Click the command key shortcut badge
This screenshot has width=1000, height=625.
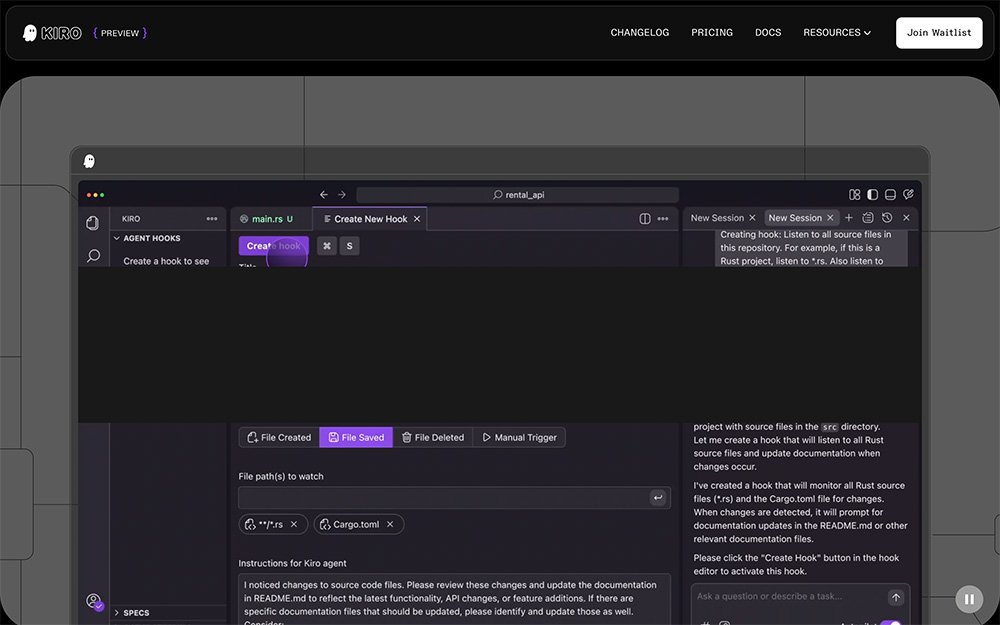point(327,246)
